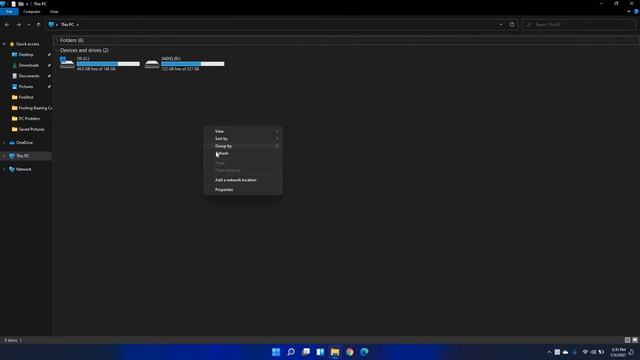Screen dimensions: 640x360
Task: Select the OS (C:) drive icon
Action: pos(67,63)
